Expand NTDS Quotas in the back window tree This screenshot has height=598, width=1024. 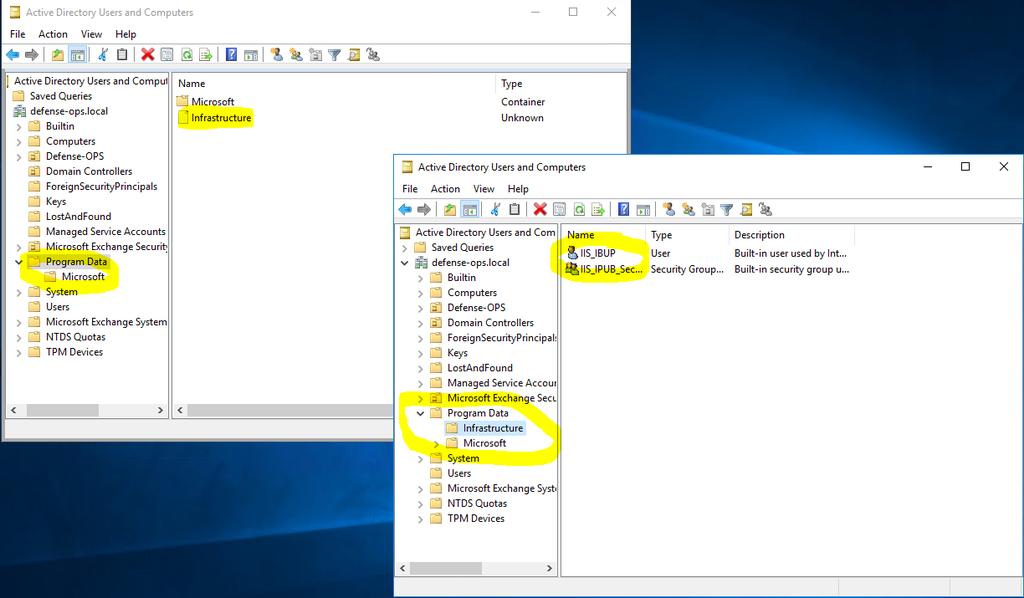pyautogui.click(x=18, y=338)
